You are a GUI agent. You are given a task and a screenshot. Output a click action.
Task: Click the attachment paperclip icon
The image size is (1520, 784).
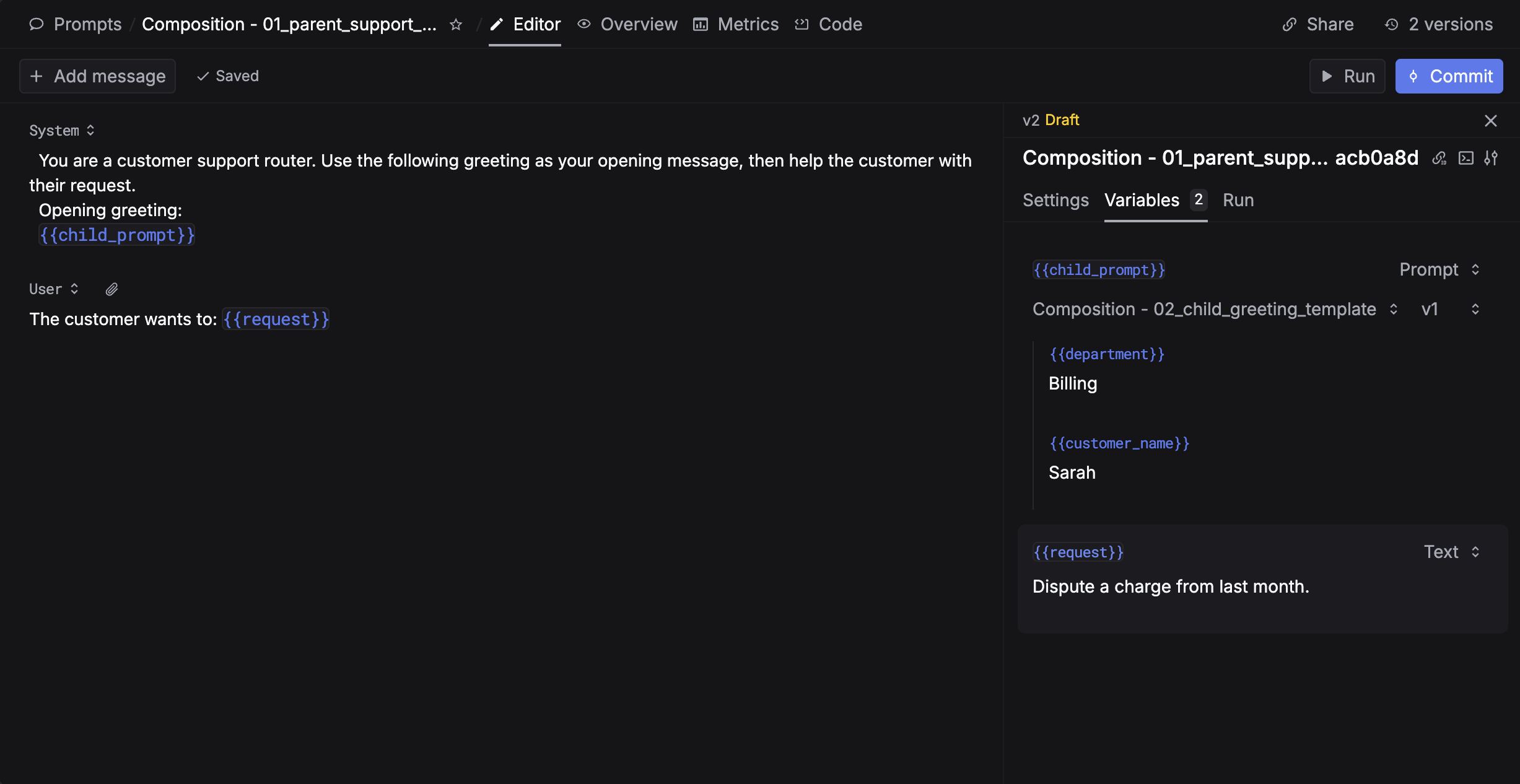pyautogui.click(x=111, y=289)
